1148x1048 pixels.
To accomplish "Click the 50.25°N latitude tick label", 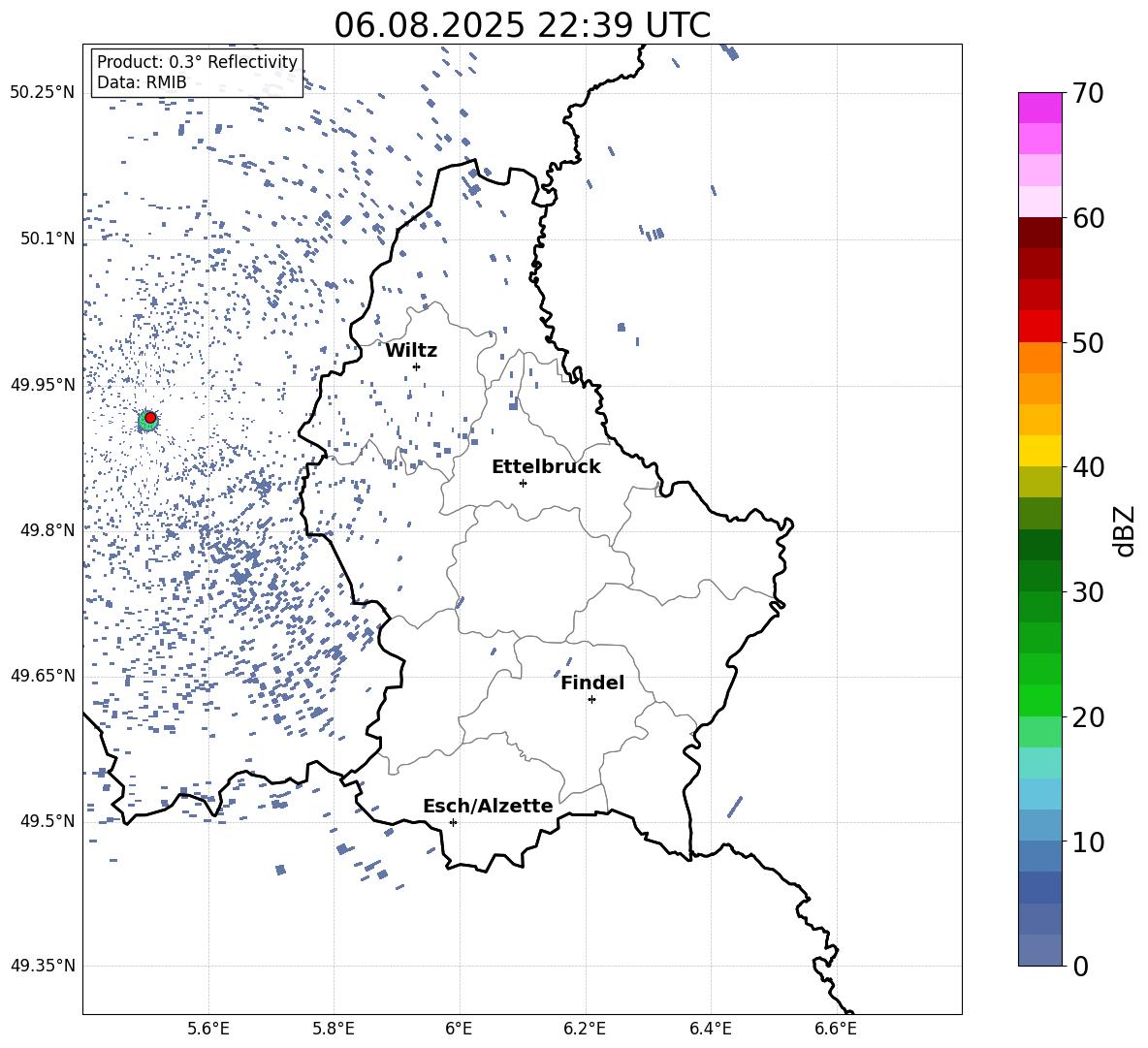I will (43, 93).
